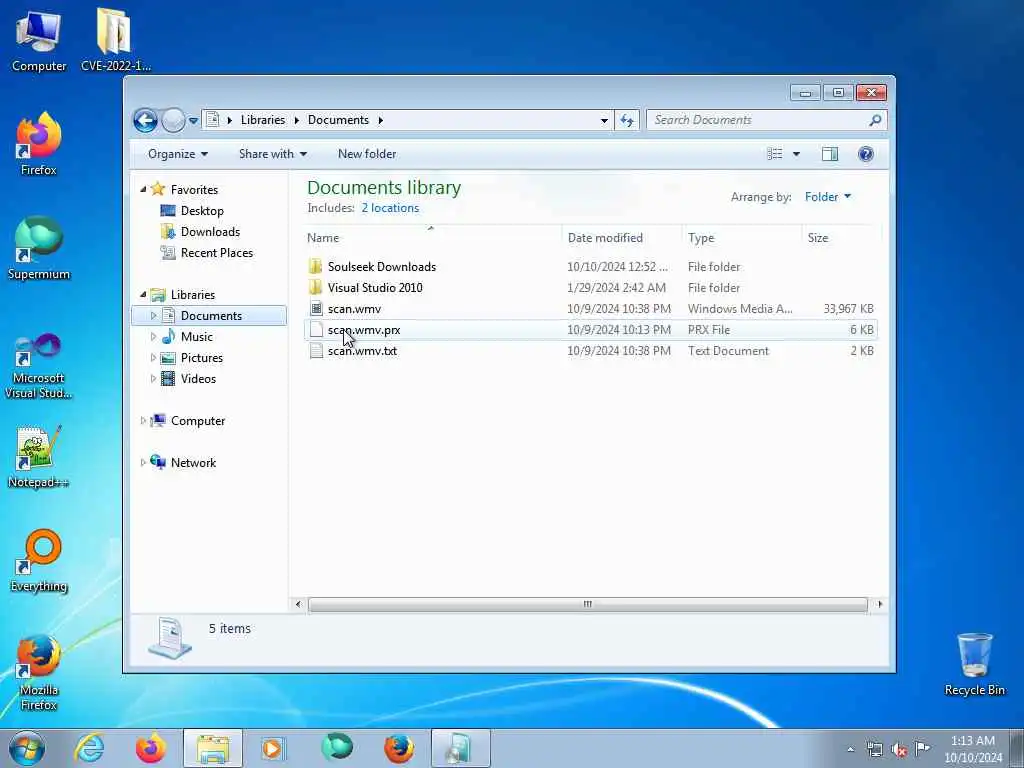Select the Firefox desktop shortcut
1024x768 pixels.
tap(39, 144)
